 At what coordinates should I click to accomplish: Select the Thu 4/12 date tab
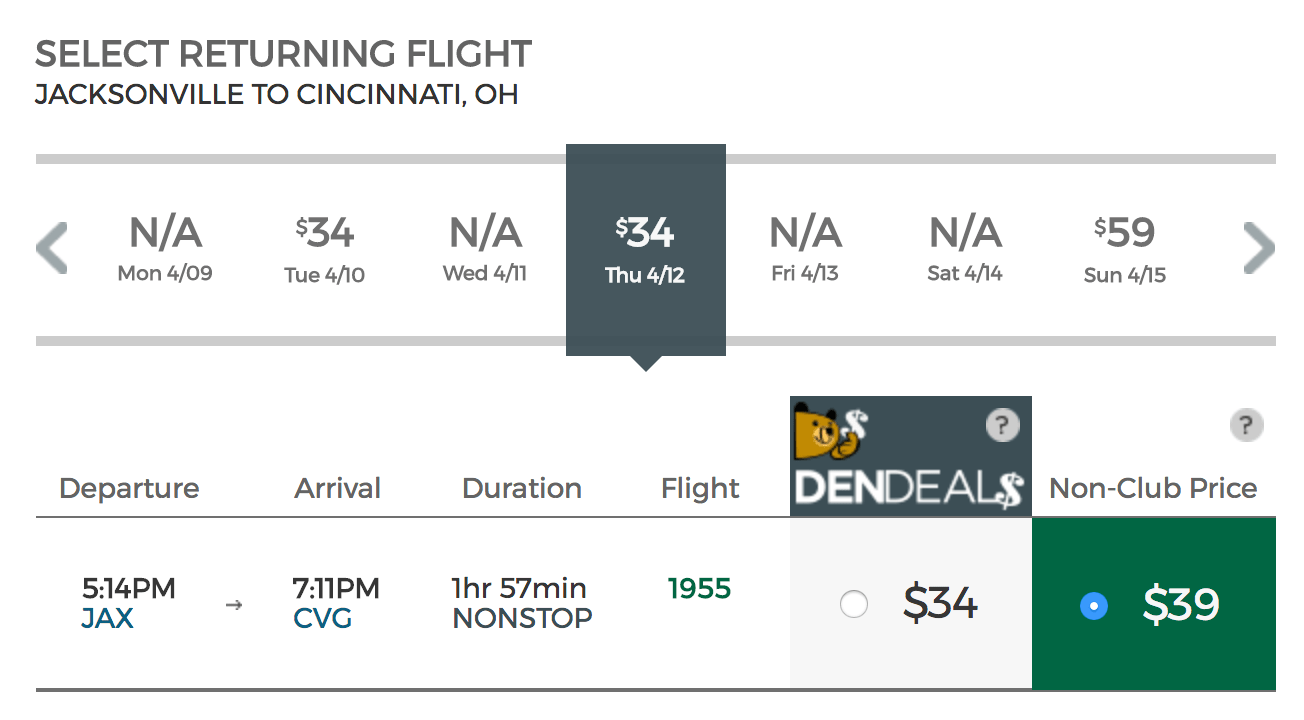pos(645,248)
